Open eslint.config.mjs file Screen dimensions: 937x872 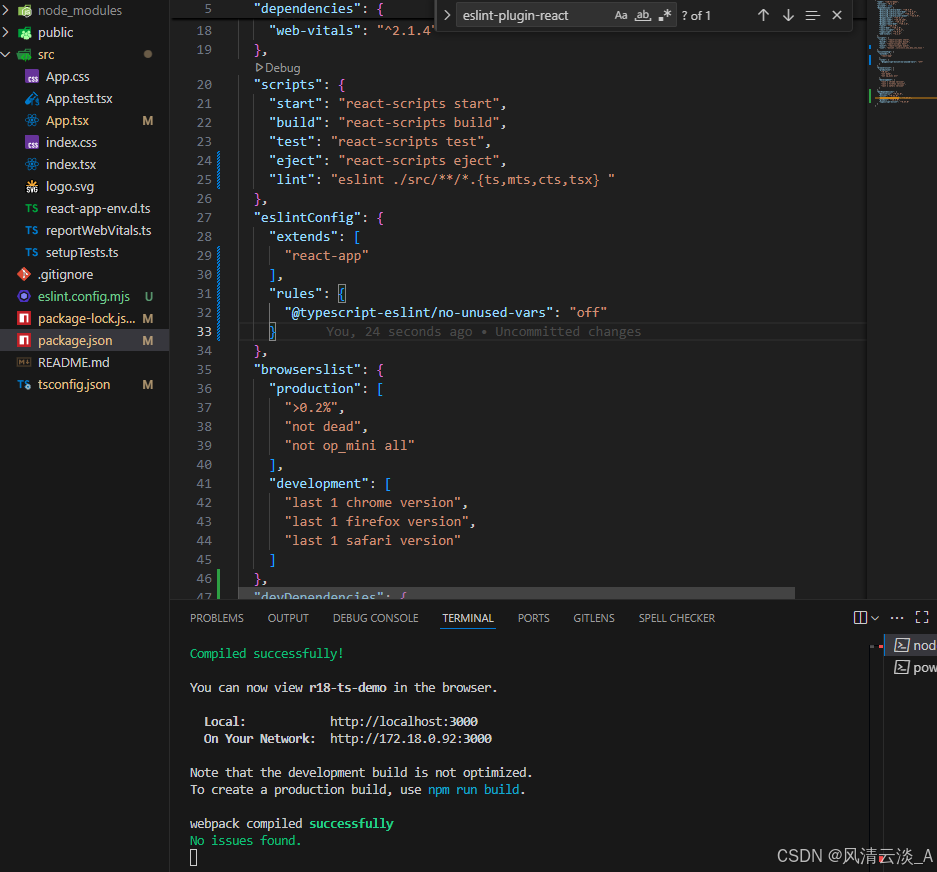tap(84, 296)
